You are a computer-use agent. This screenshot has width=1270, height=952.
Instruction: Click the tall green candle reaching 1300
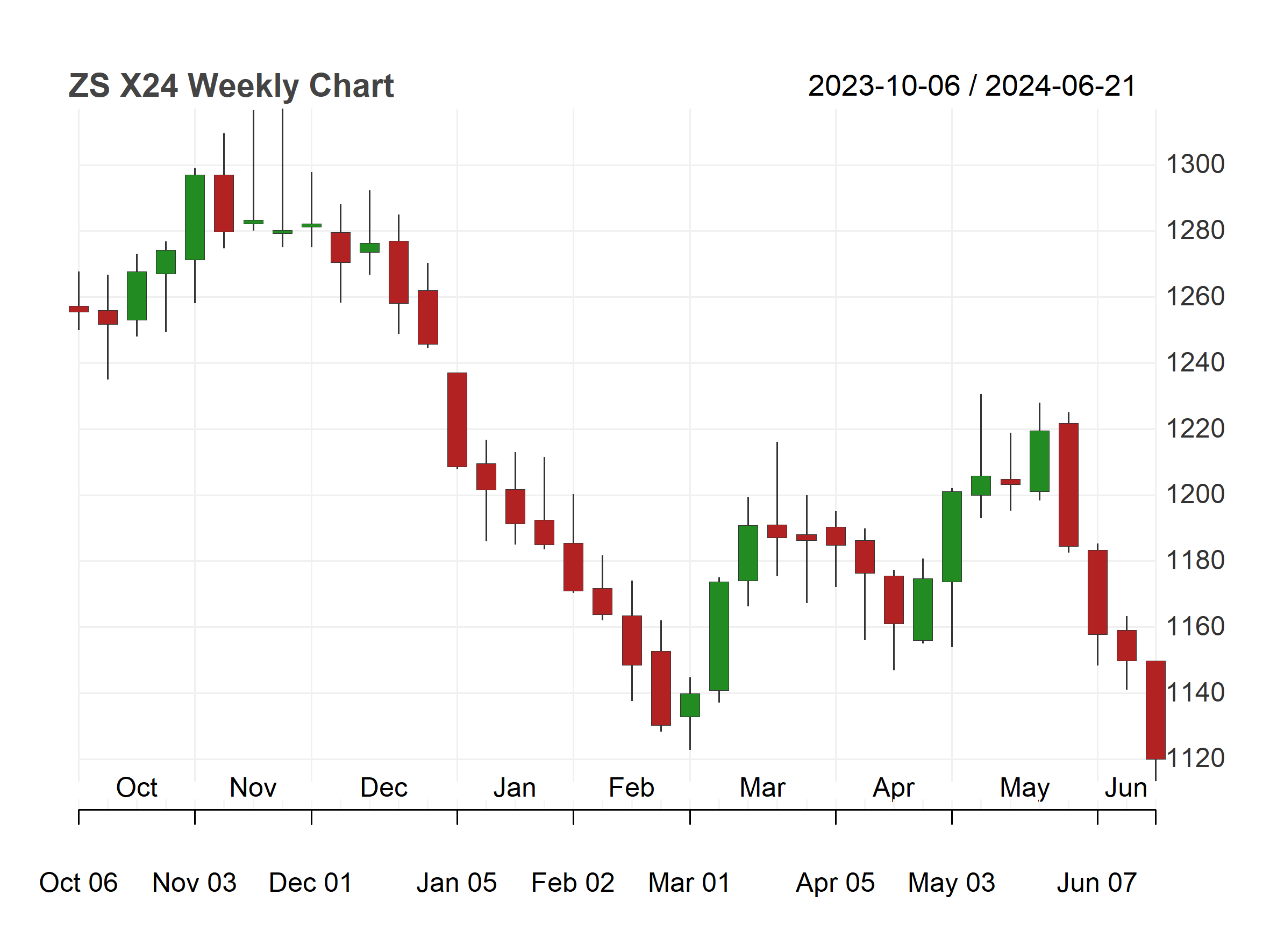(195, 218)
